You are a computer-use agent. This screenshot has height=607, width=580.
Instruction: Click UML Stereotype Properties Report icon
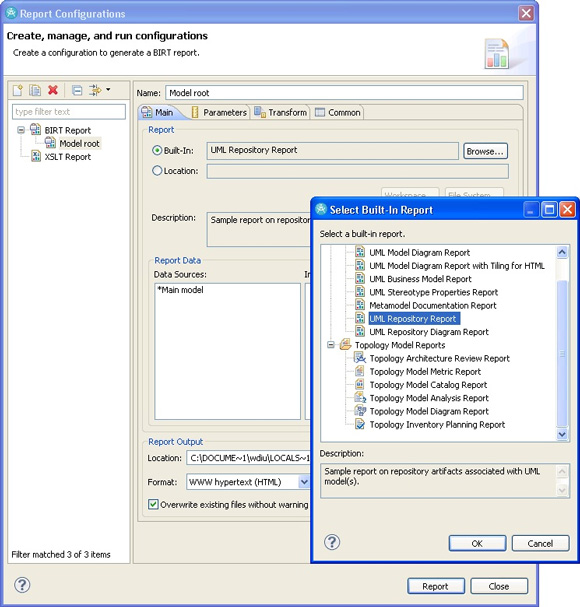pos(360,291)
